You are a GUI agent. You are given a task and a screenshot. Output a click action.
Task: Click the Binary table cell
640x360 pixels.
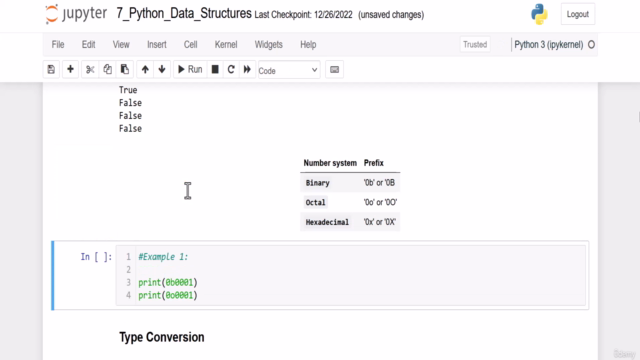coord(318,183)
